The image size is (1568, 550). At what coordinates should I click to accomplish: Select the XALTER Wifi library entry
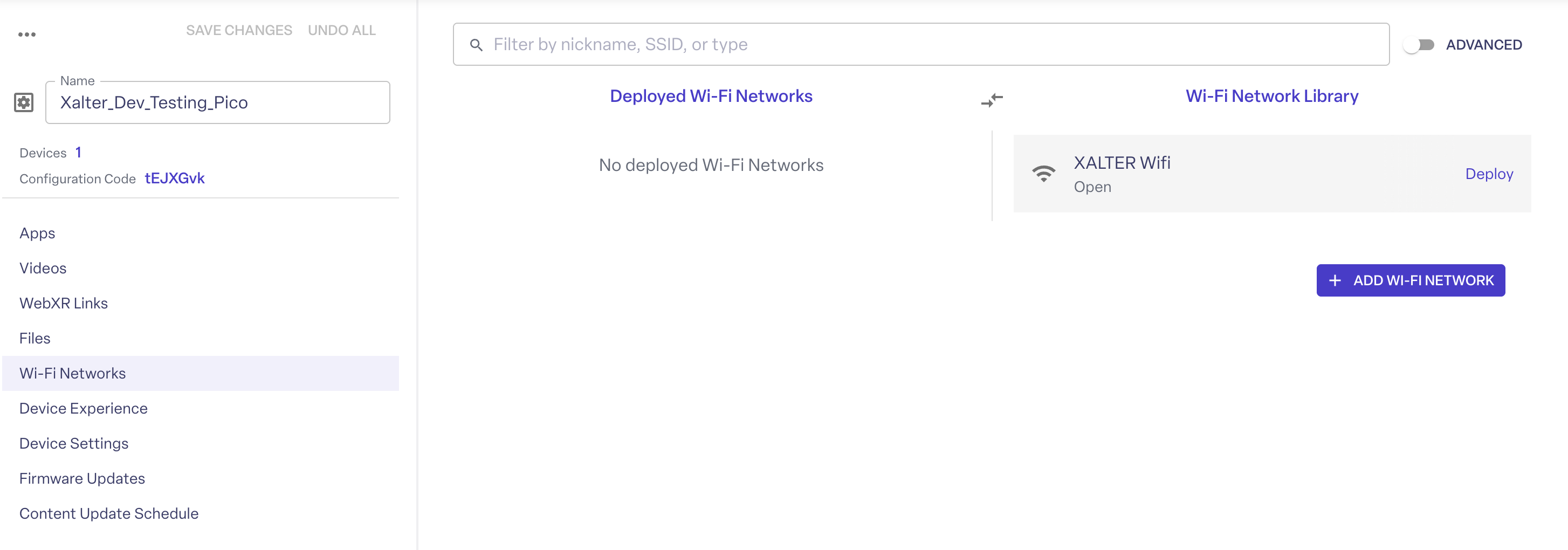coord(1272,174)
